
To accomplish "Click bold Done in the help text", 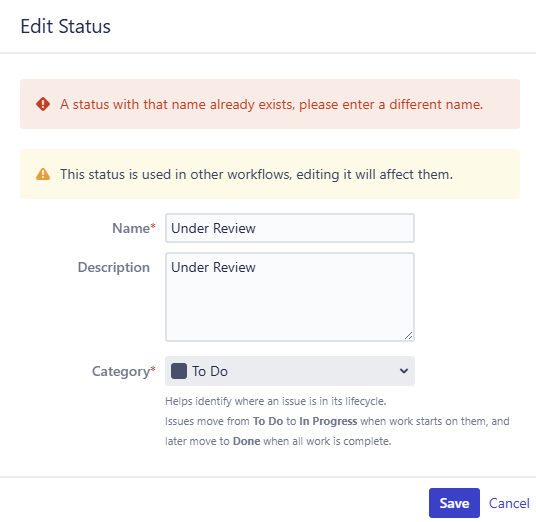I will pyautogui.click(x=246, y=441).
